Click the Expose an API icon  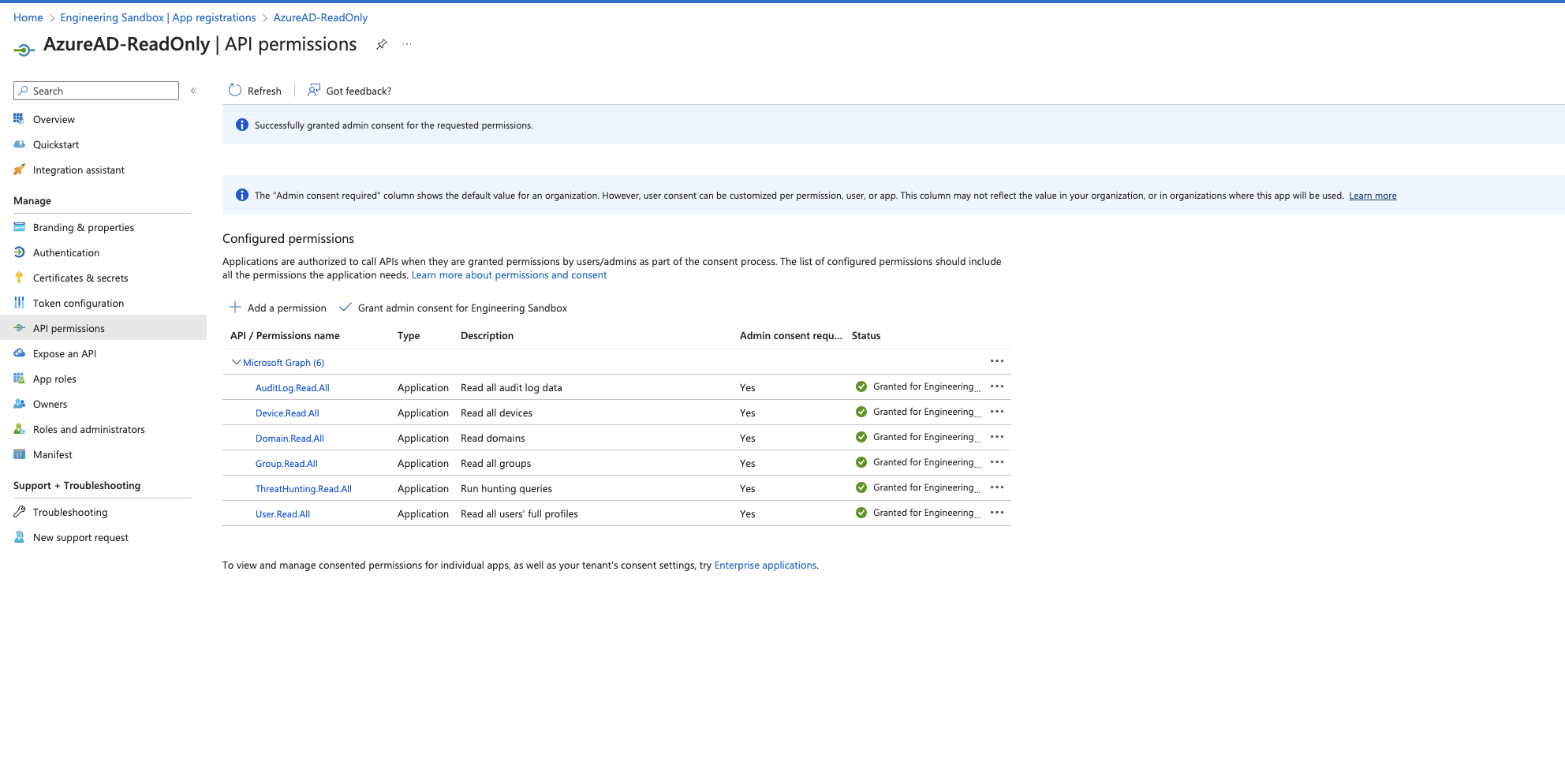pos(19,353)
